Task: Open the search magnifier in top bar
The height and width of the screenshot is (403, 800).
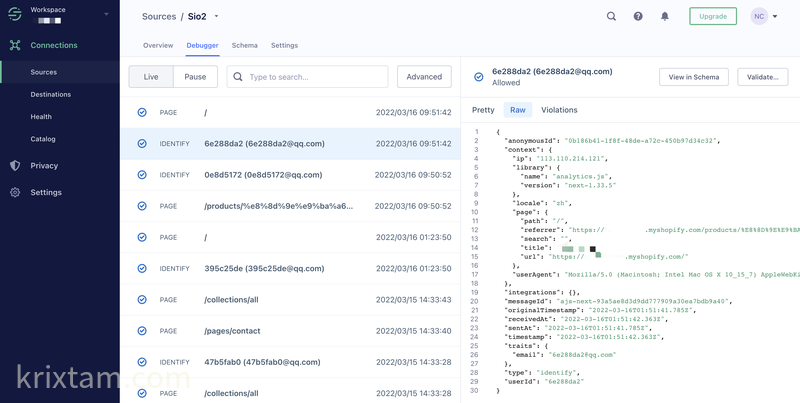Action: click(611, 16)
